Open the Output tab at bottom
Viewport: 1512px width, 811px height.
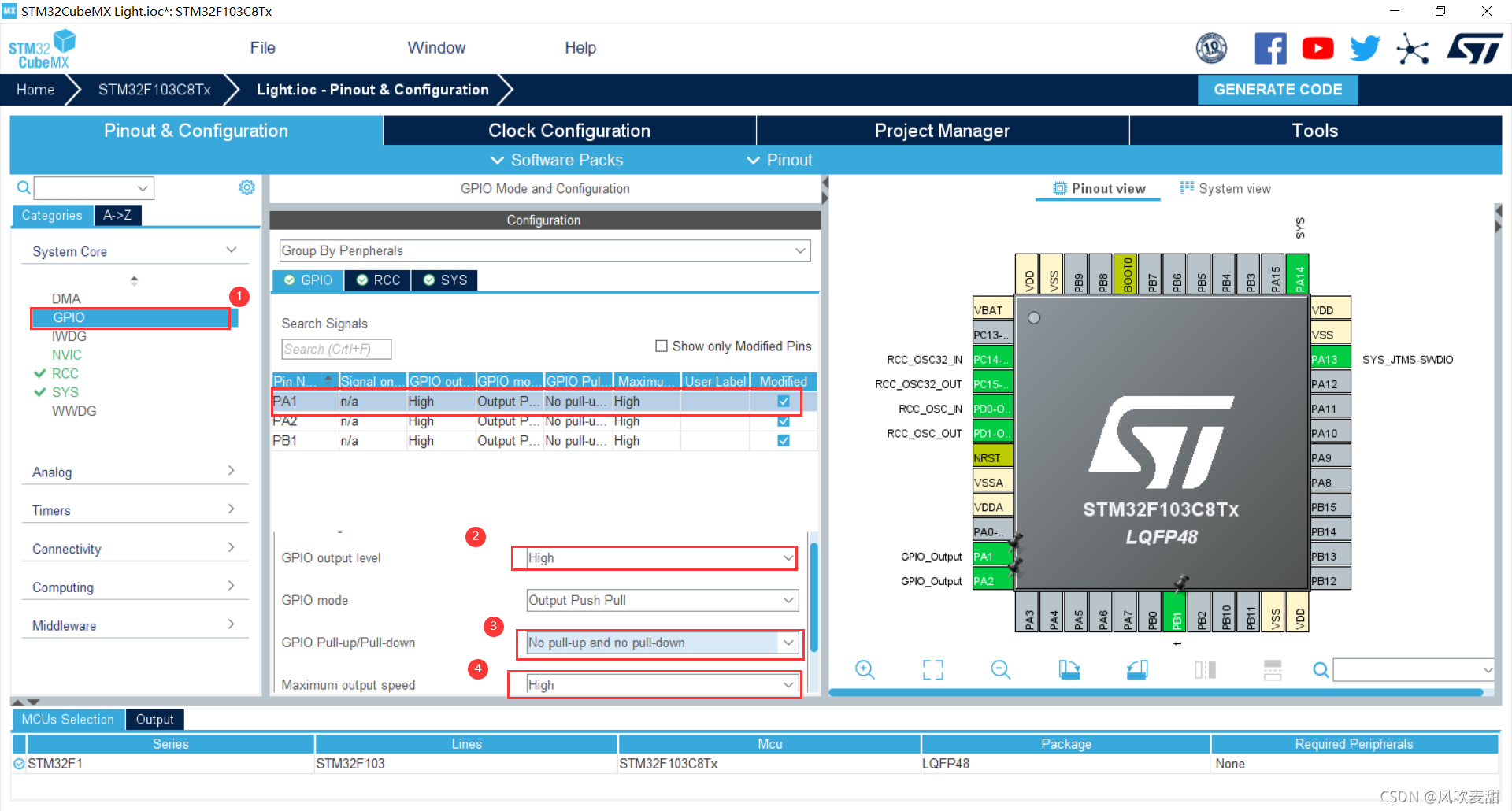154,720
